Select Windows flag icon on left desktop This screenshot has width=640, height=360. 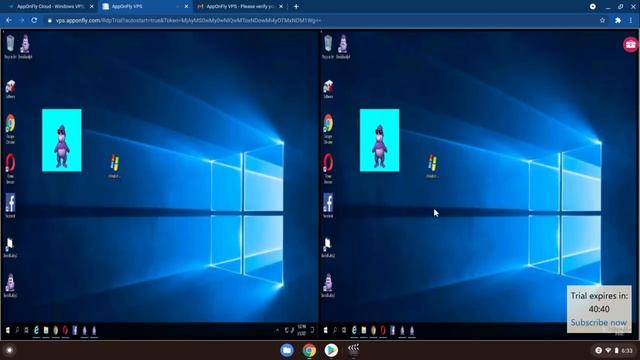coord(115,166)
